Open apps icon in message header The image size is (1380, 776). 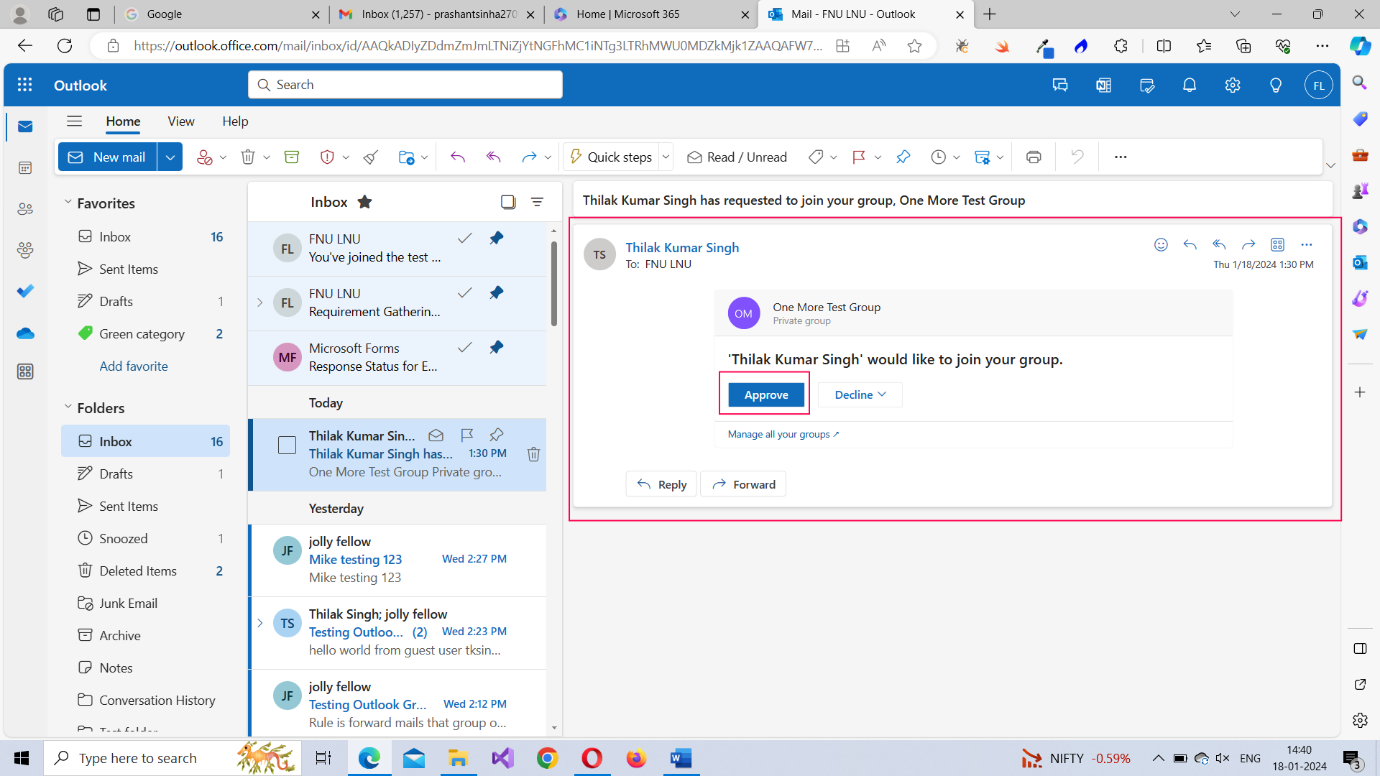pos(1277,245)
